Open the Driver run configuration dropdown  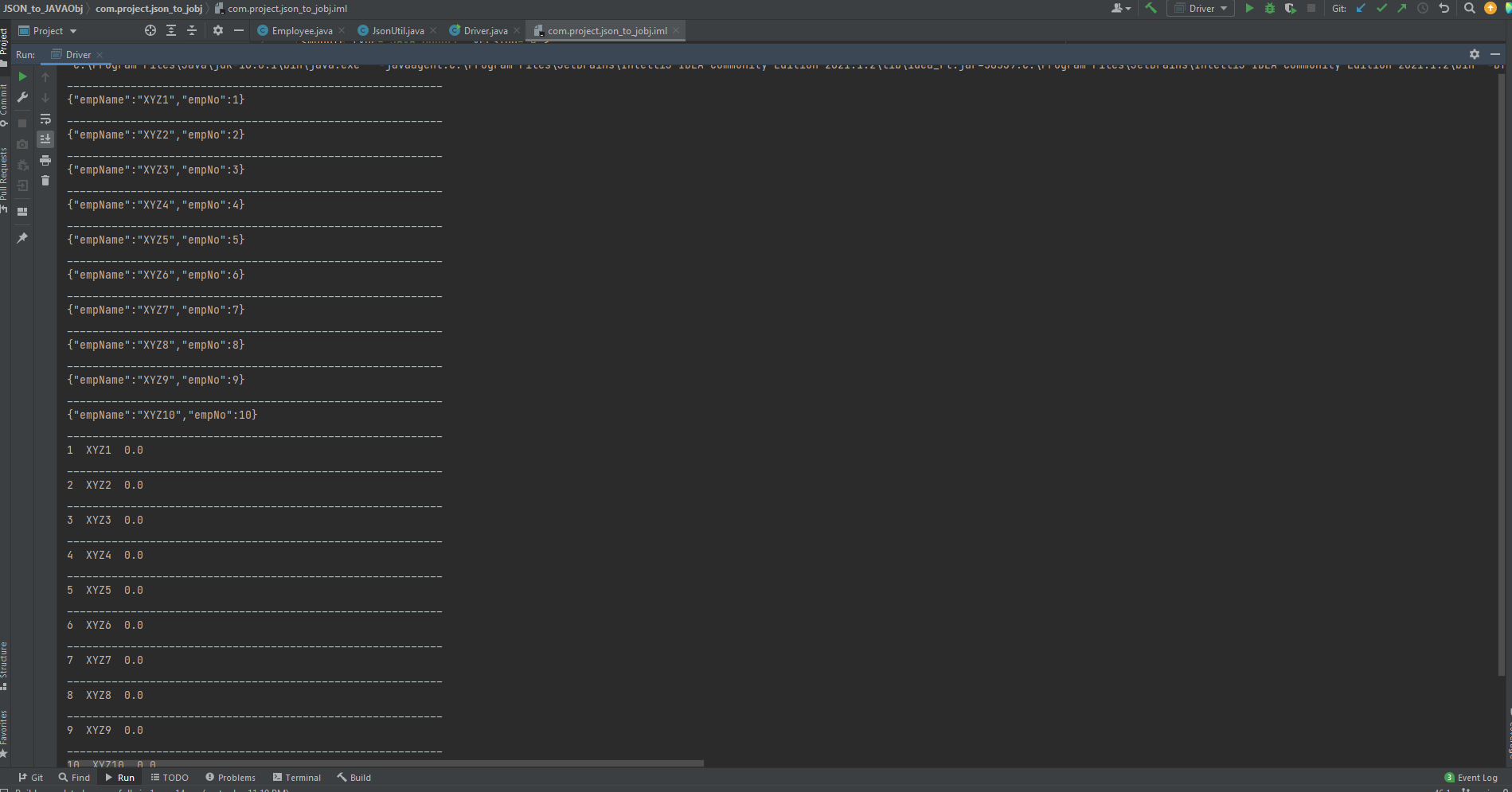pyautogui.click(x=1200, y=9)
